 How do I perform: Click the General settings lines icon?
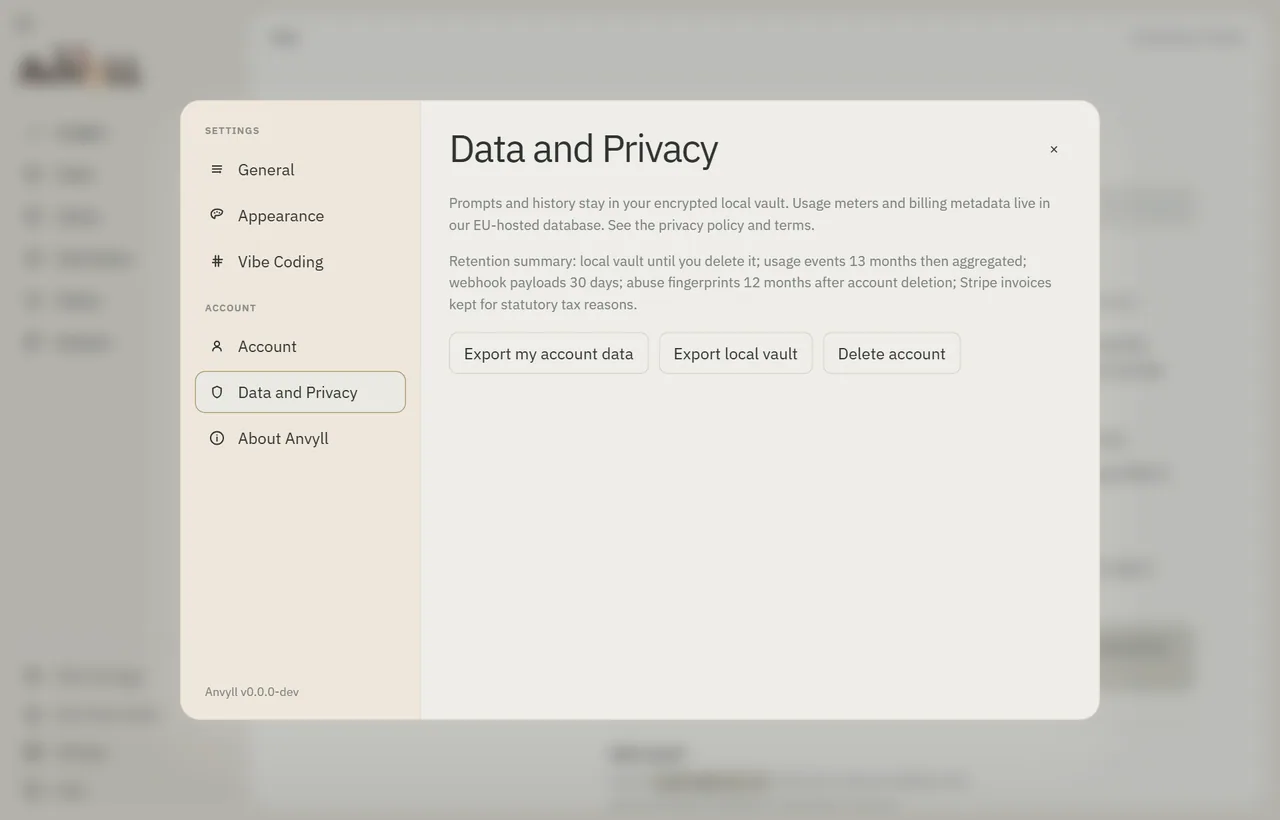[217, 170]
